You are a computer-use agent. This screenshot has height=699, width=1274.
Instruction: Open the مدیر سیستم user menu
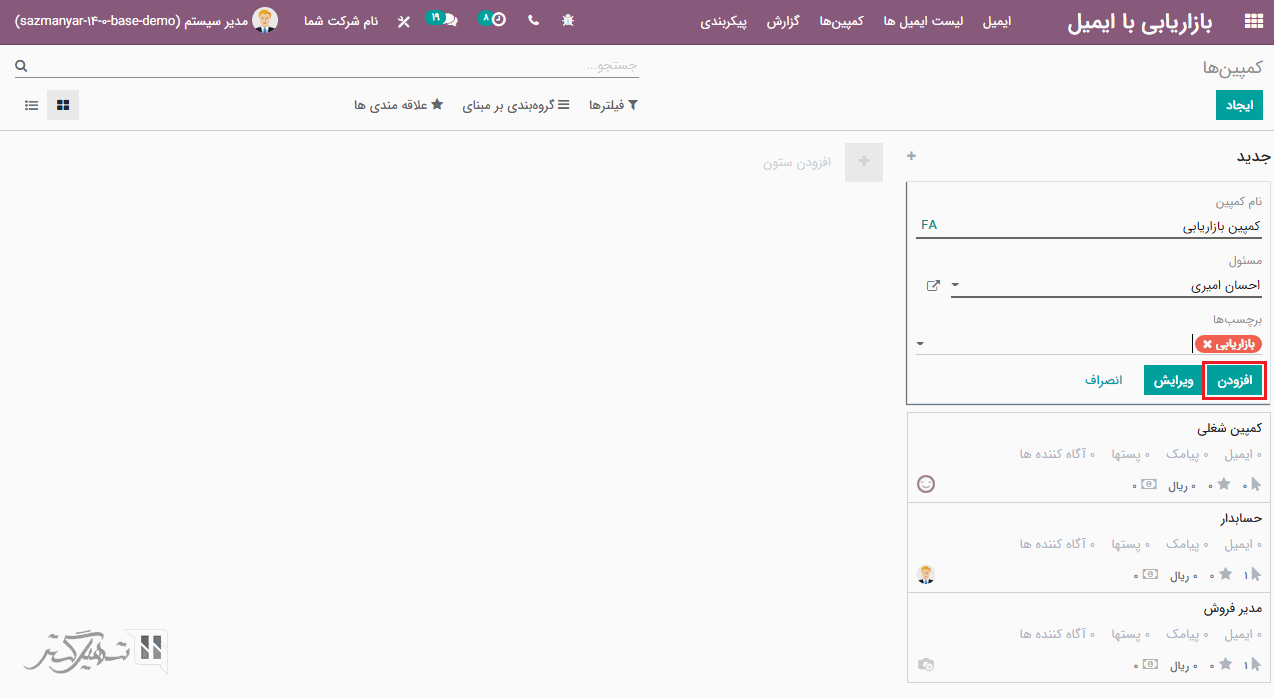[x=146, y=20]
